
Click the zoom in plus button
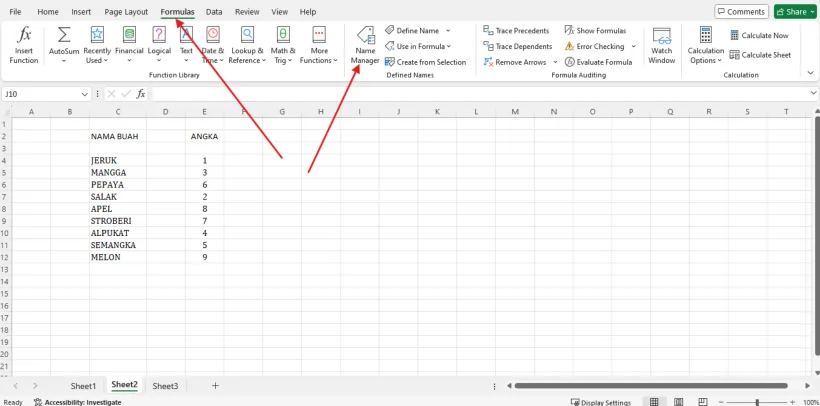click(x=793, y=402)
